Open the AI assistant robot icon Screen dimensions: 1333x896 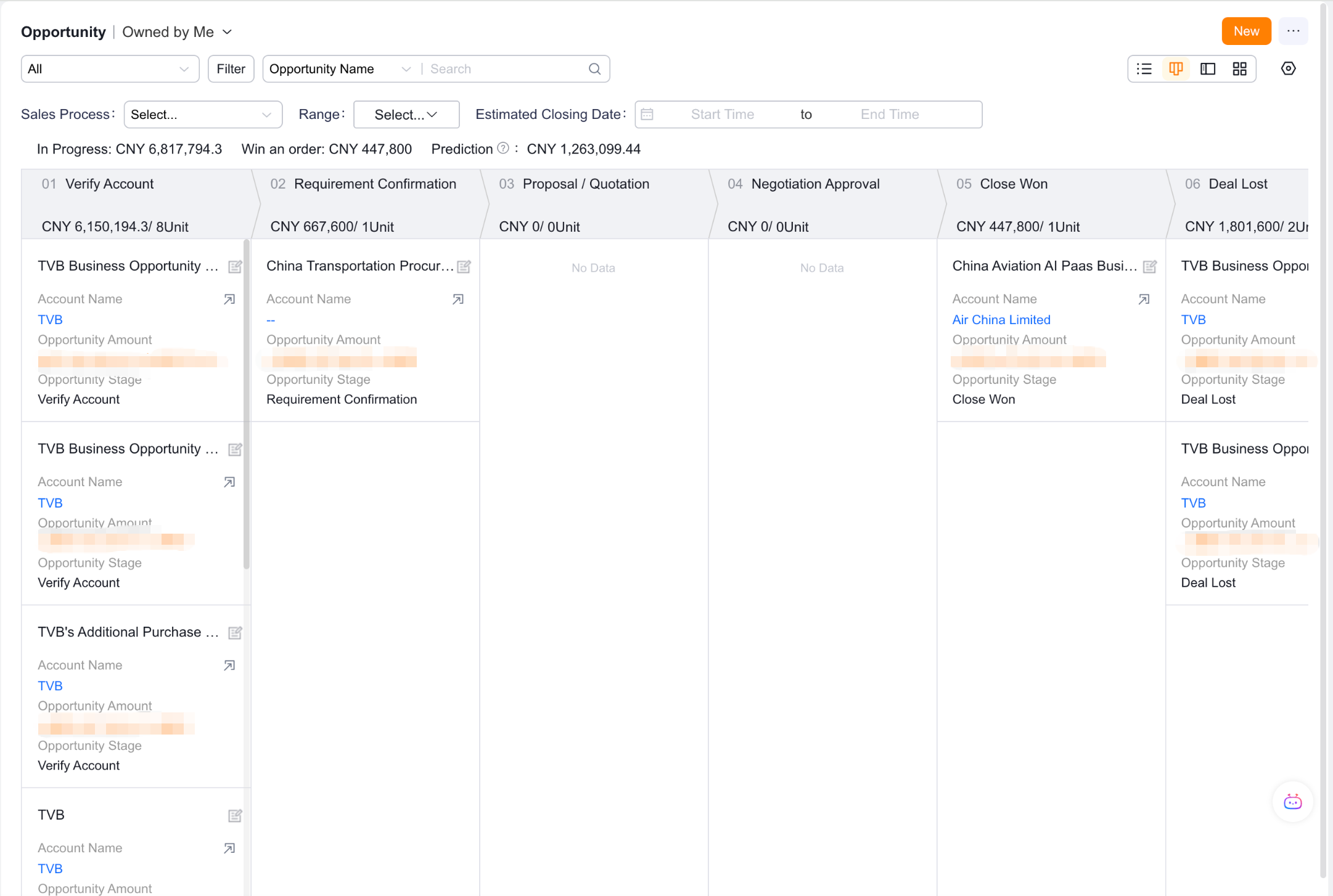1293,802
